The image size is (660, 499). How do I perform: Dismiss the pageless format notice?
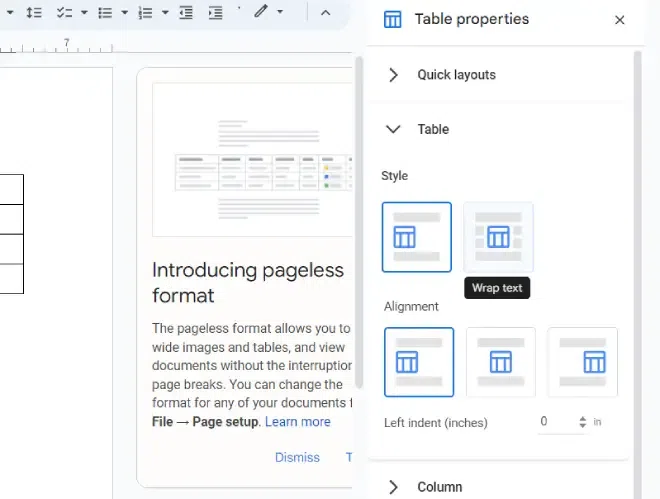pos(297,457)
